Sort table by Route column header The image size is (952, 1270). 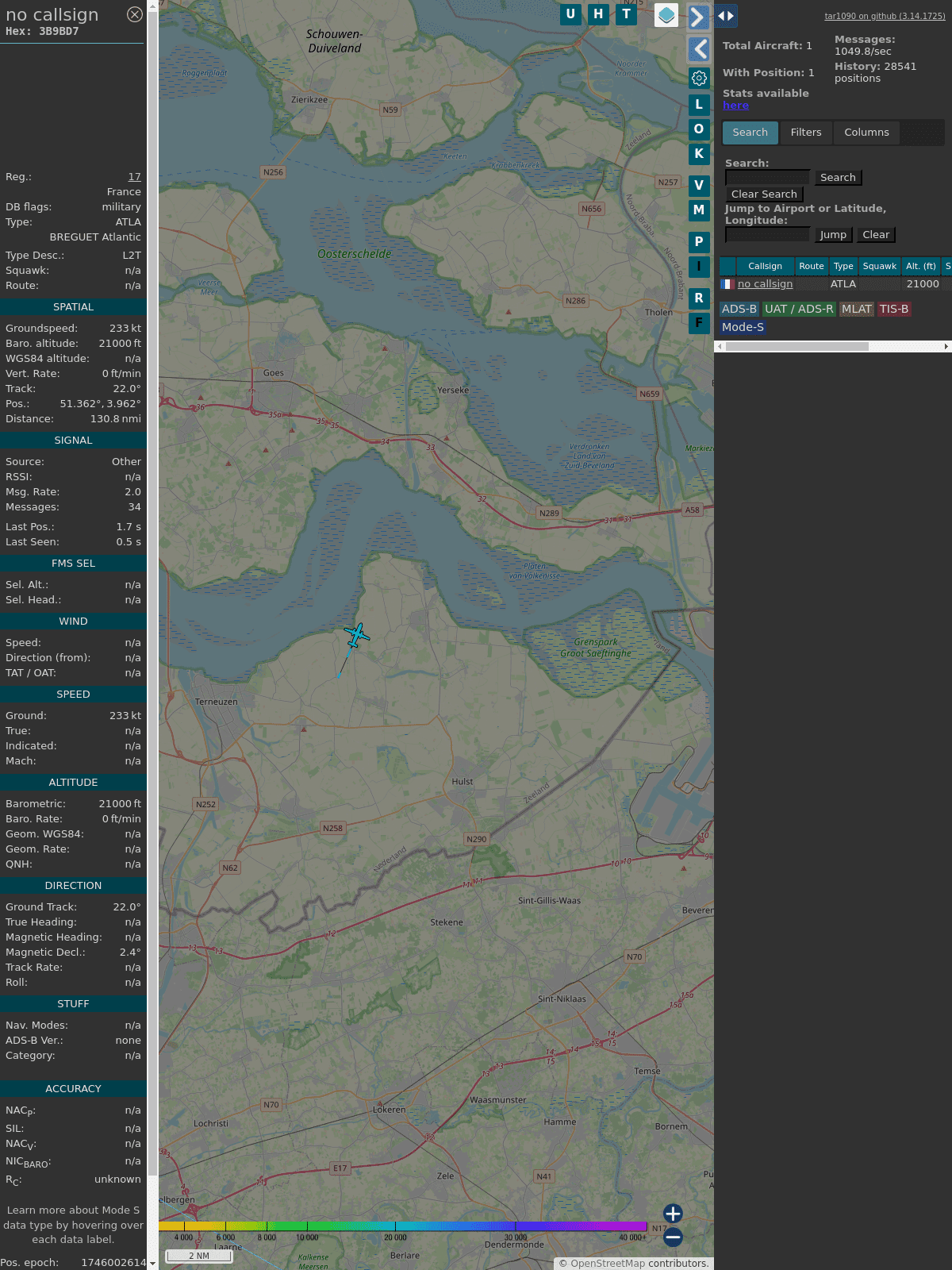point(812,267)
